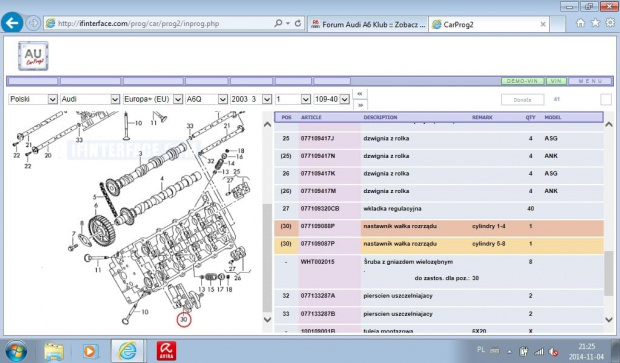Open Windows Media Player from taskbar

[90, 351]
